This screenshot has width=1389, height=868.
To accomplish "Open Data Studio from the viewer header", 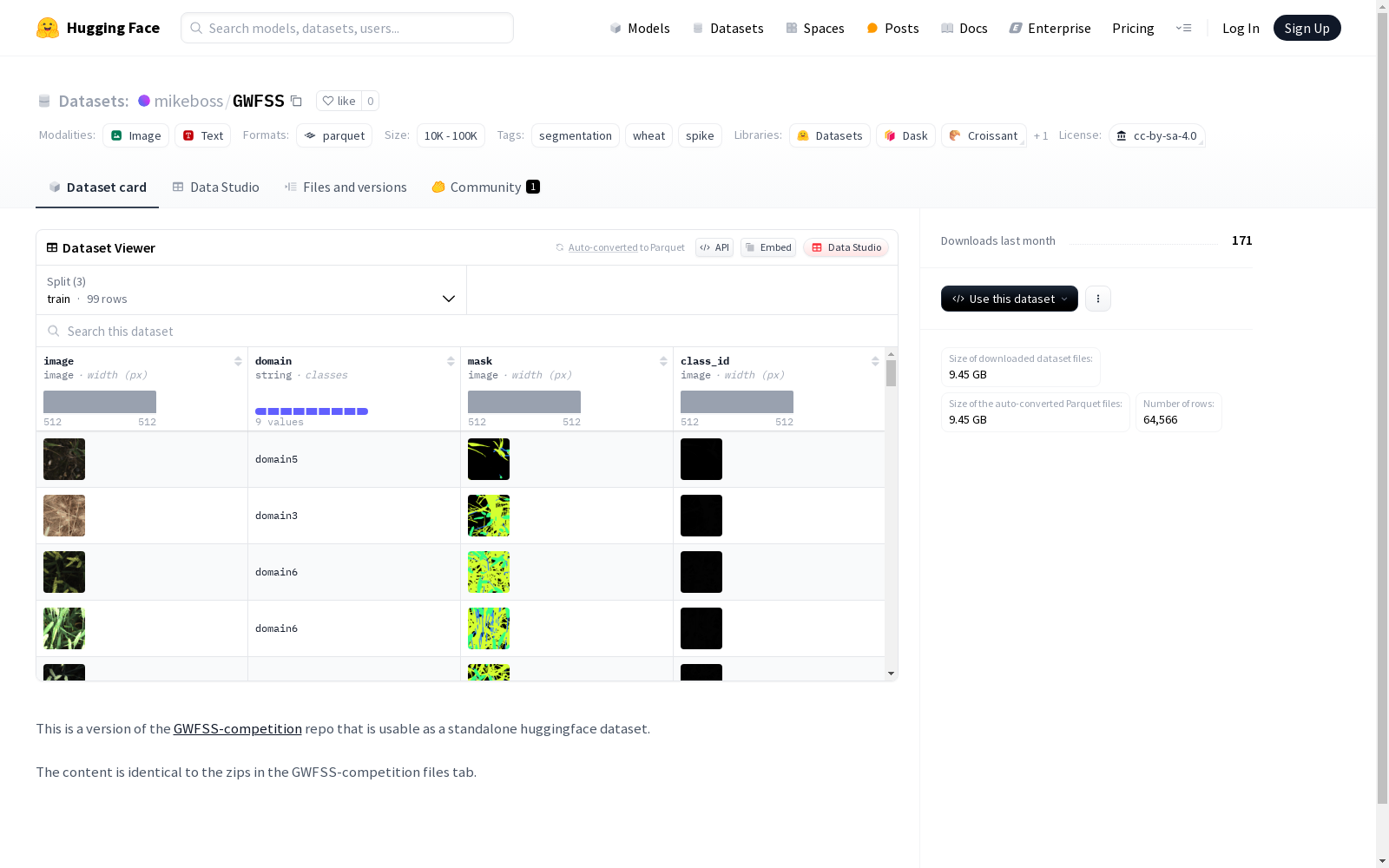I will click(x=846, y=247).
